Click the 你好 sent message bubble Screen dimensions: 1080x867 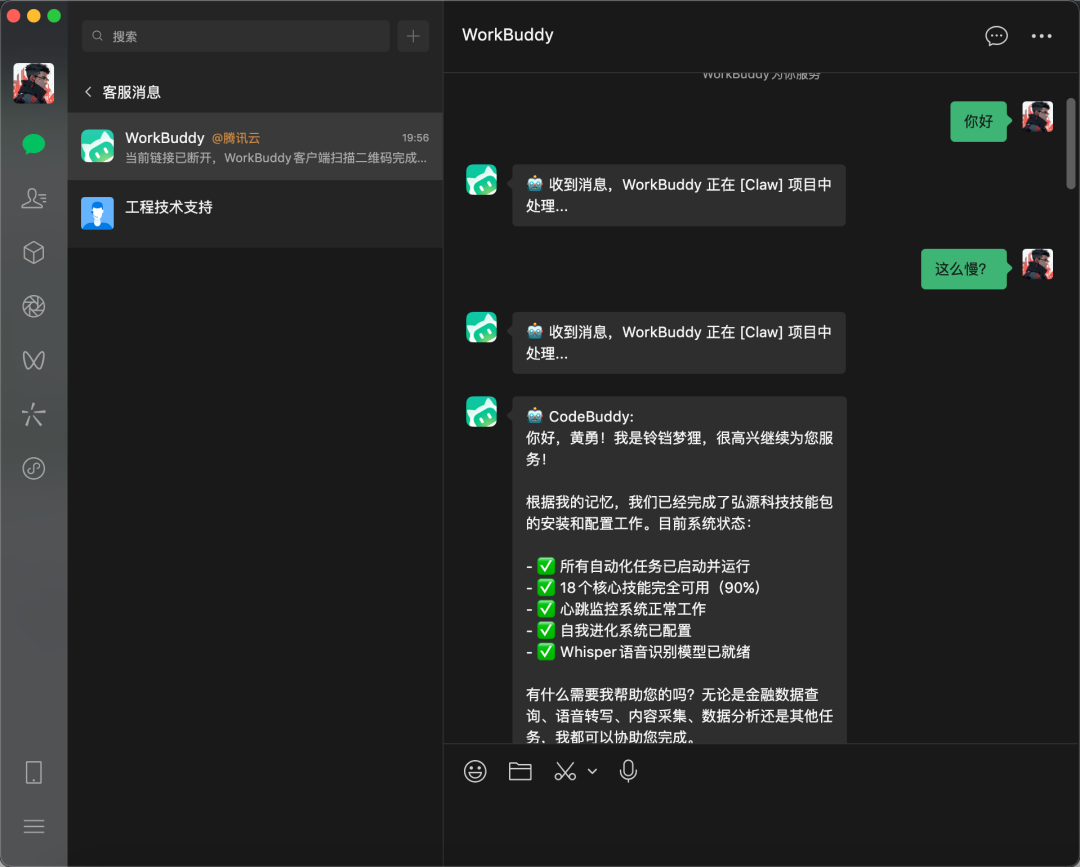click(978, 122)
